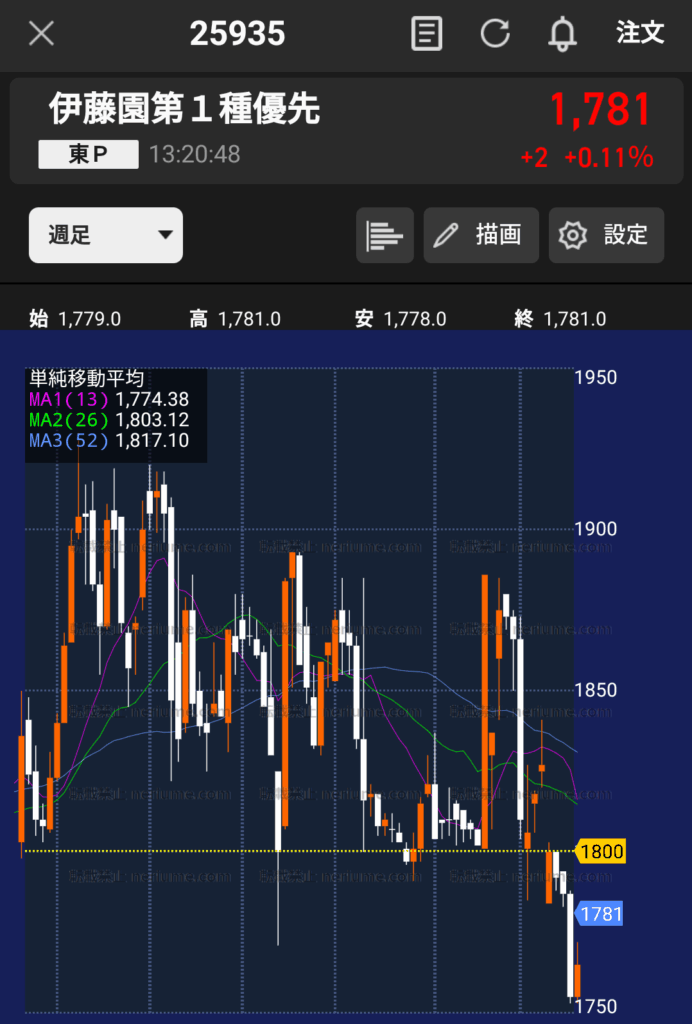Tap the timestamp 13:20:48
This screenshot has height=1024, width=692.
coord(195,154)
